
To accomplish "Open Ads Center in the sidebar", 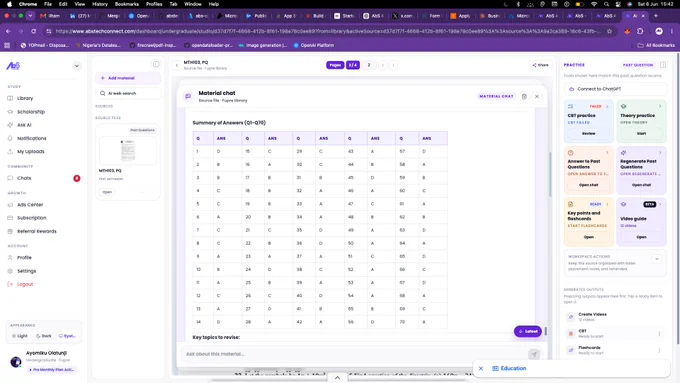I will tap(30, 205).
